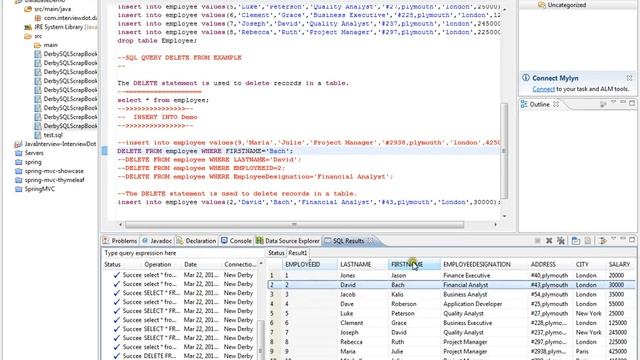
Task: Select the 'Succe DELETE FR...' history row
Action: [x=181, y=356]
